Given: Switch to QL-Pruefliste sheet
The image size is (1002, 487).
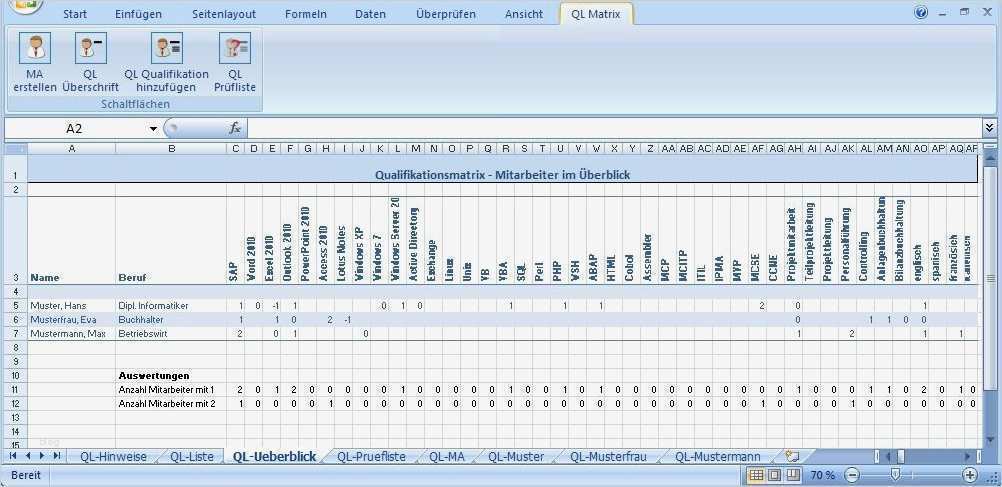Looking at the screenshot, I should pos(371,456).
